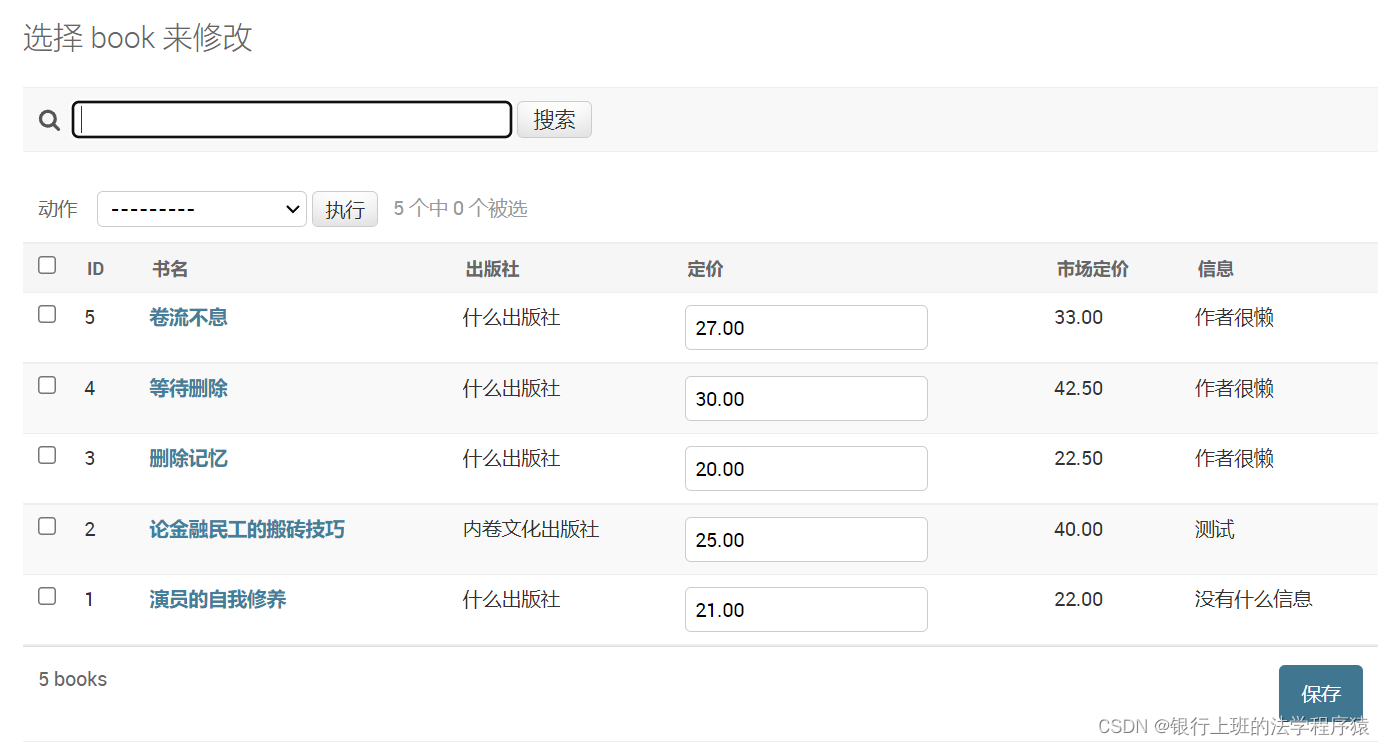Image resolution: width=1385 pixels, height=745 pixels.
Task: Check the box for book 删除记忆
Action: click(x=47, y=455)
